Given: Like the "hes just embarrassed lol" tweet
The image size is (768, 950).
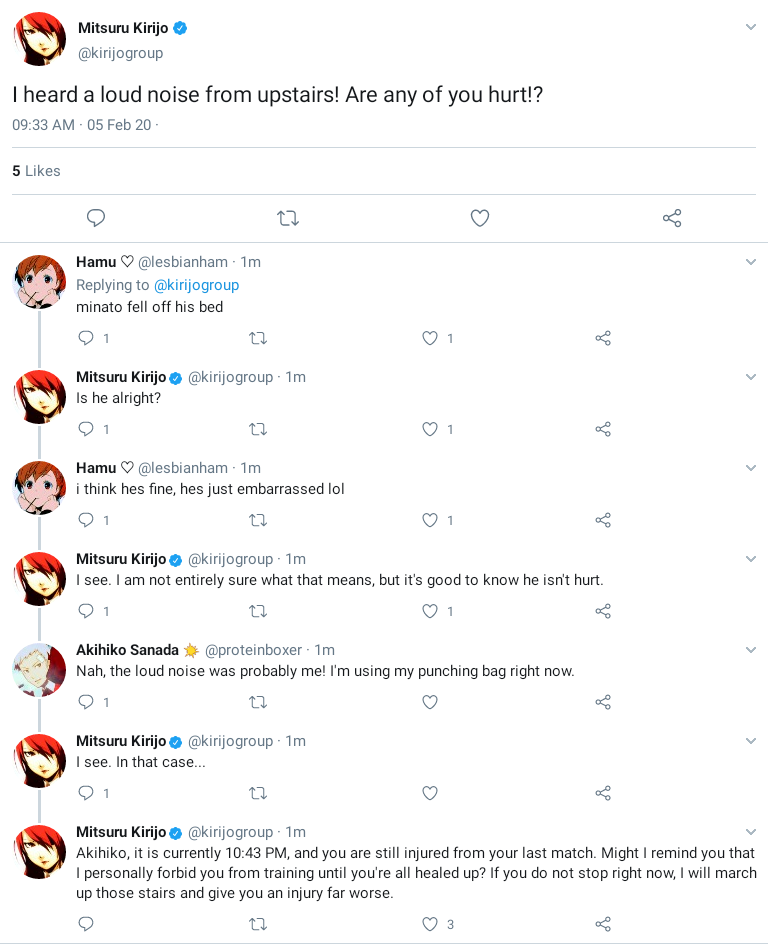Looking at the screenshot, I should click(x=430, y=520).
